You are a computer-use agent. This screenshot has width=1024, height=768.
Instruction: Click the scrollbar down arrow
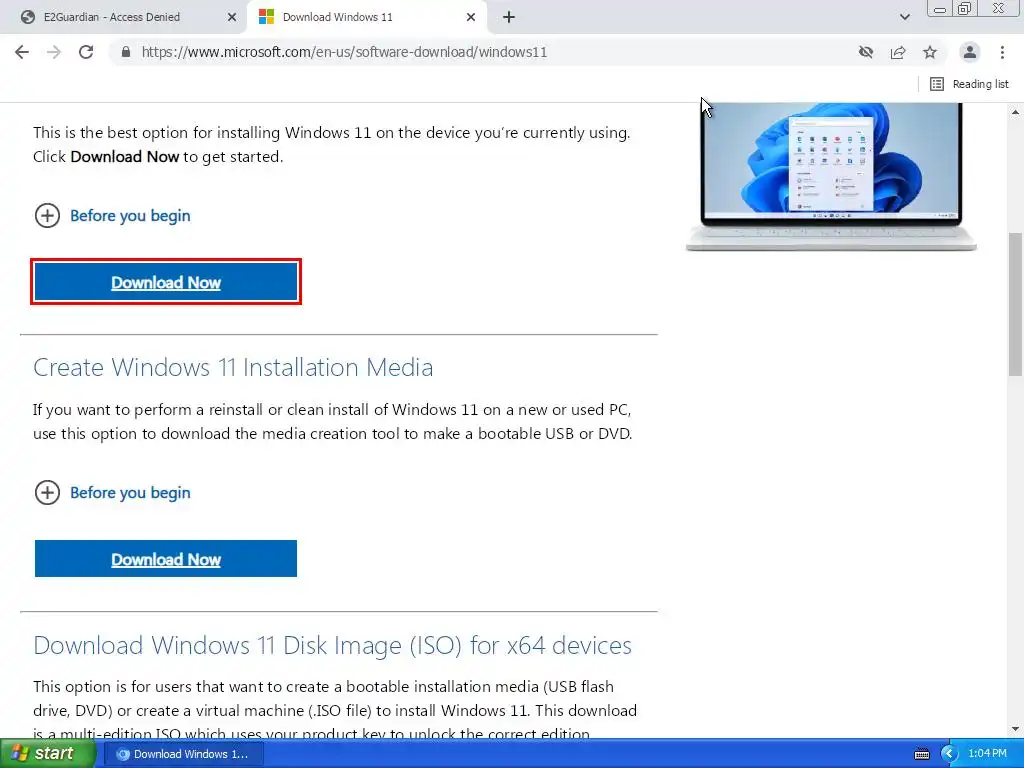[1015, 729]
